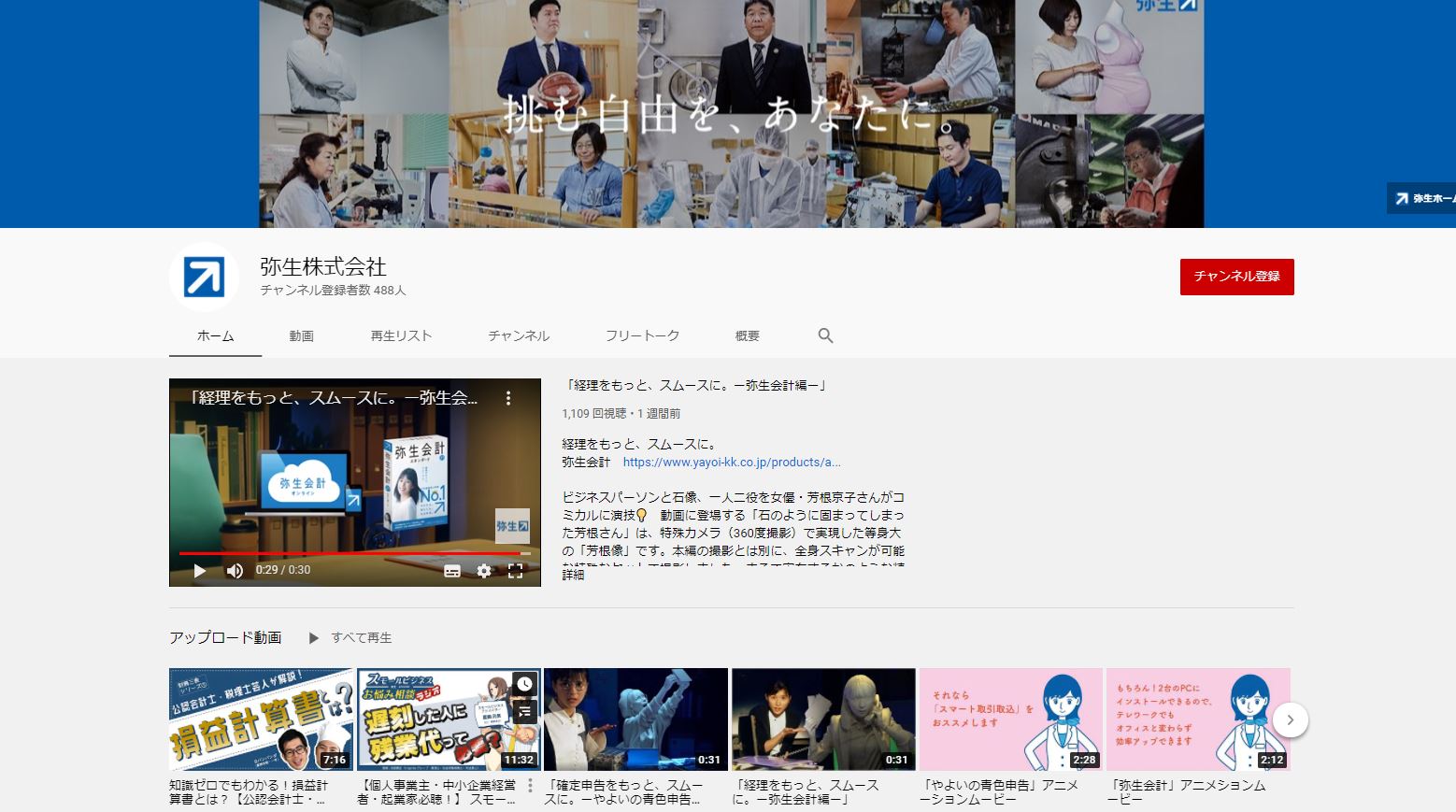Viewport: 1456px width, 812px height.
Task: Click the title overlay in the player
Action: (333, 398)
